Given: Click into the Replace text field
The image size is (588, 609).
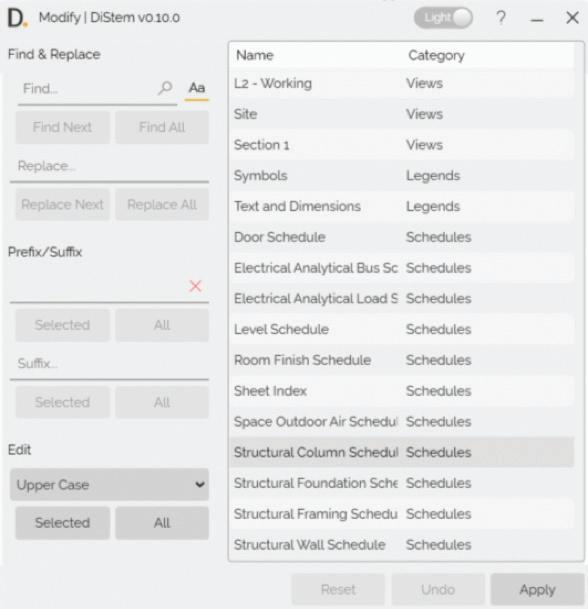Looking at the screenshot, I should coord(110,166).
